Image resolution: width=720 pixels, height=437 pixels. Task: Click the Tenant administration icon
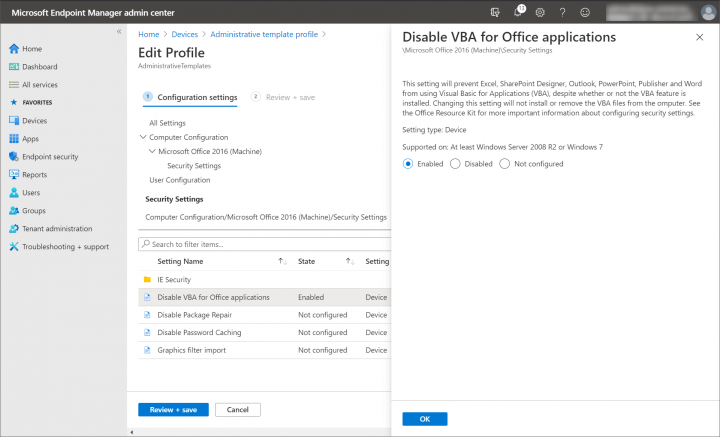[14, 229]
